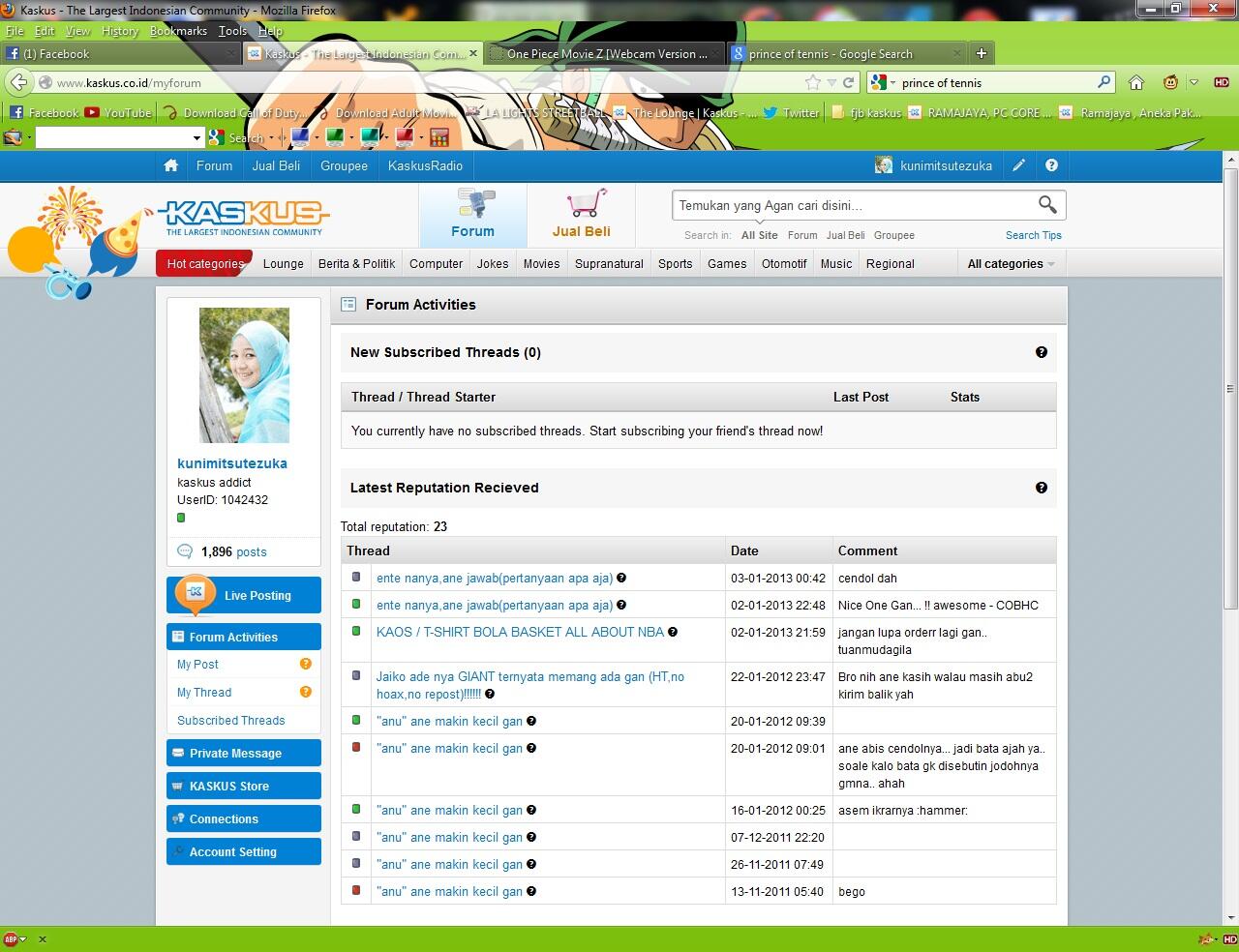
Task: Click the question icon after KAOS T-SHIRT thread
Action: coord(673,632)
